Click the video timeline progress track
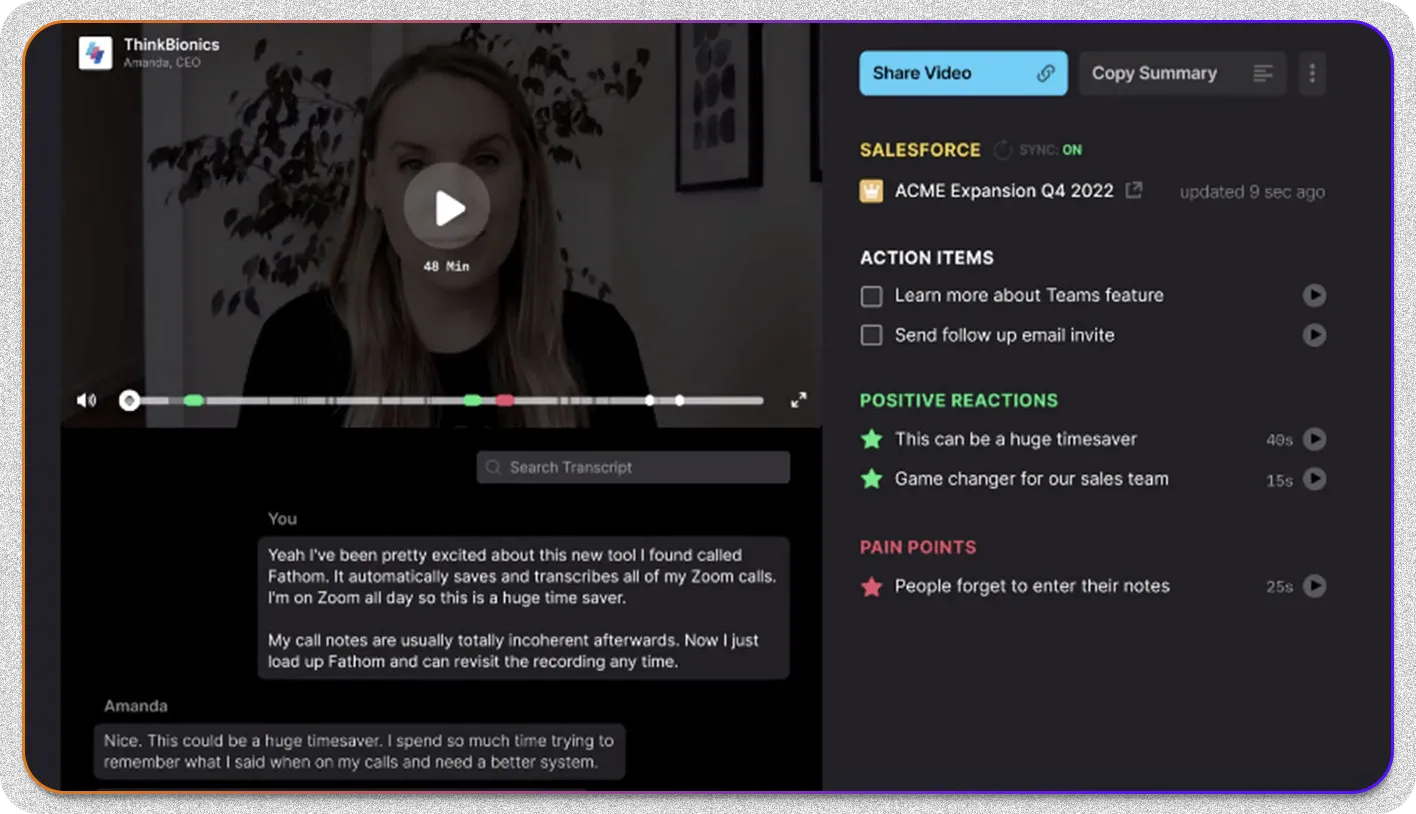Screen dimensions: 1416x814 441,401
